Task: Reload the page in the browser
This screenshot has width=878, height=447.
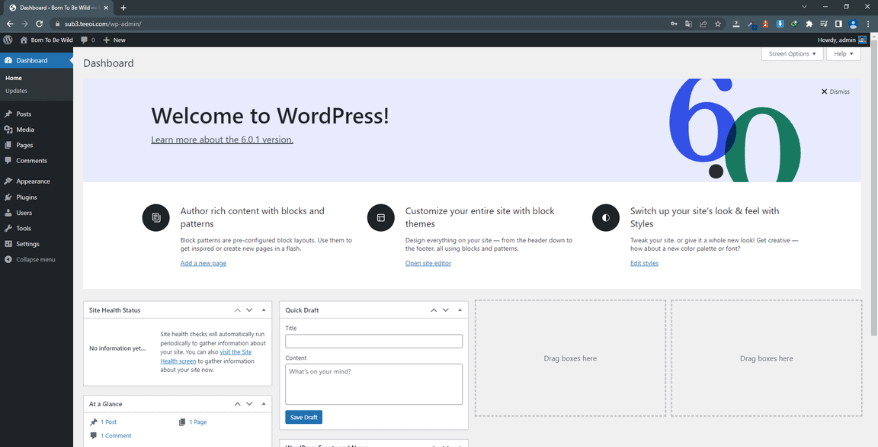Action: click(39, 24)
